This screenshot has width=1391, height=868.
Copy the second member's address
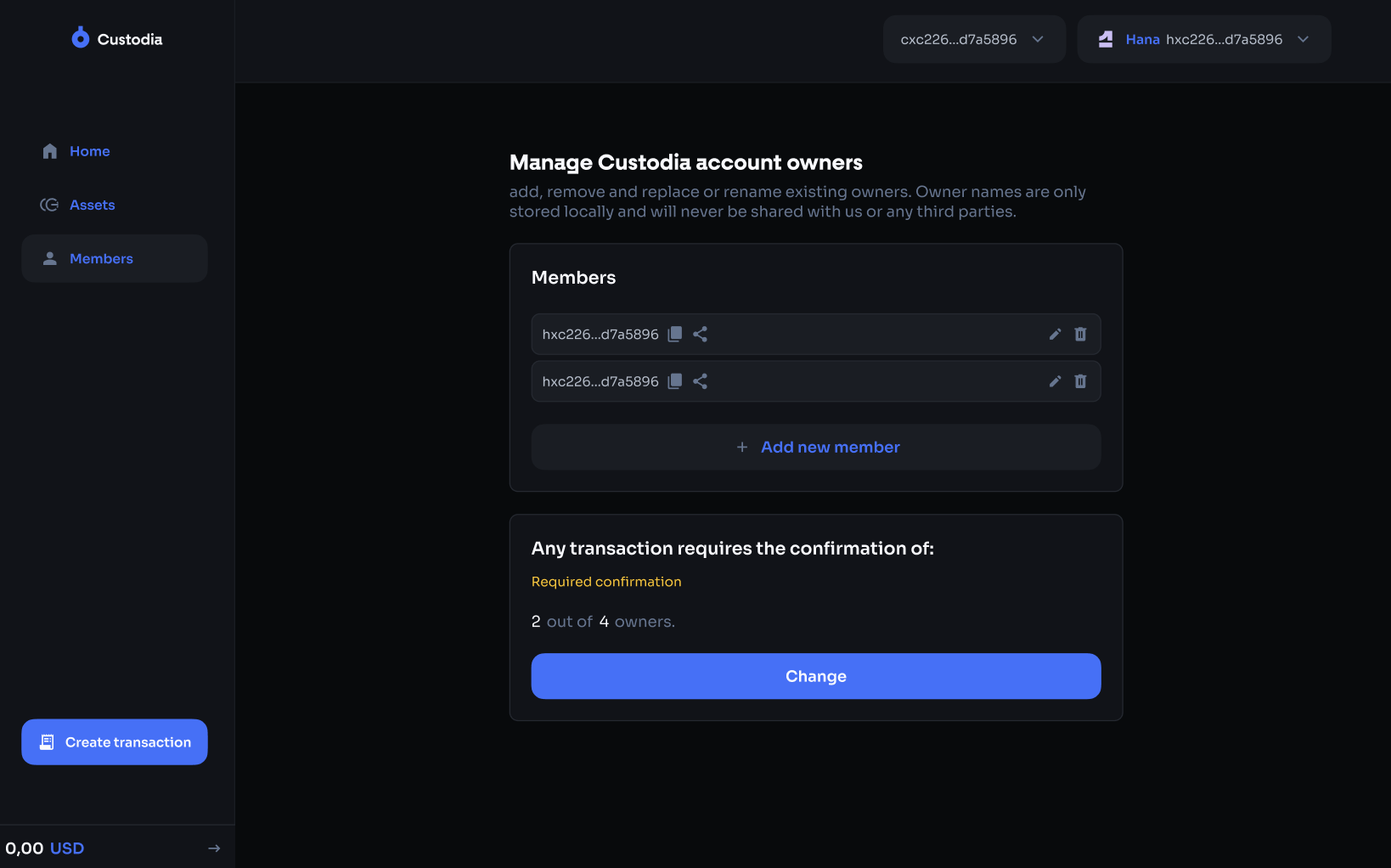pos(675,381)
